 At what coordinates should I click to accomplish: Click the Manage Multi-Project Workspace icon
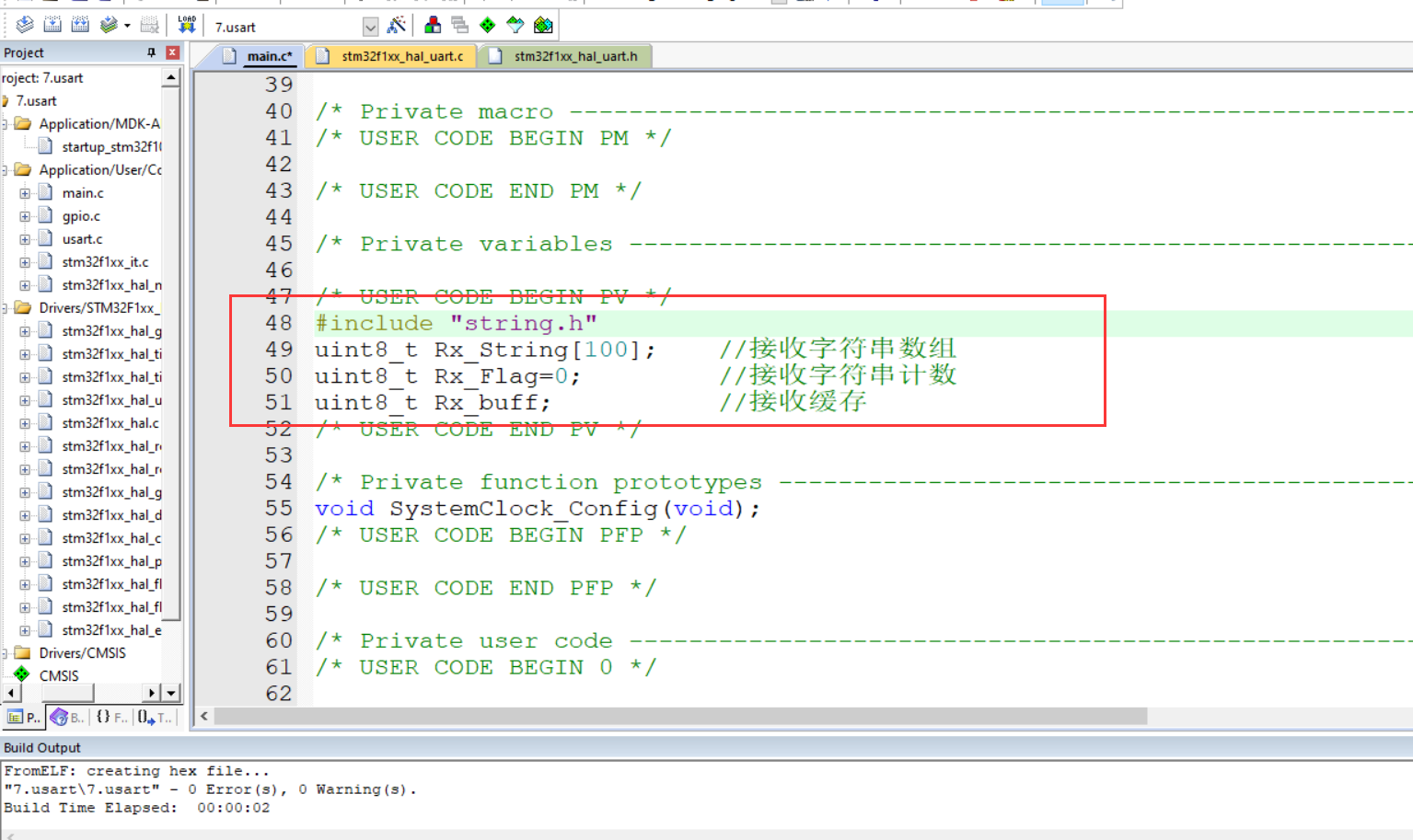click(x=459, y=25)
